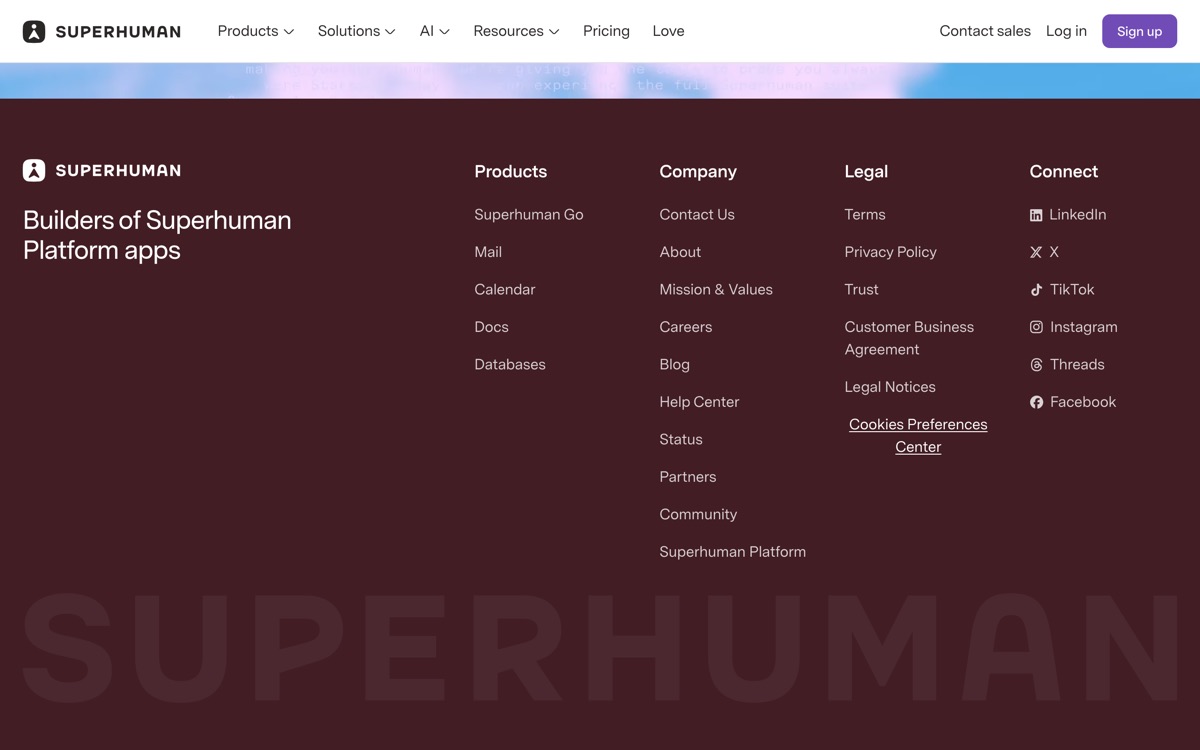Screen dimensions: 1200x750
Task: Open Superhuman Go footer link
Action: point(529,214)
